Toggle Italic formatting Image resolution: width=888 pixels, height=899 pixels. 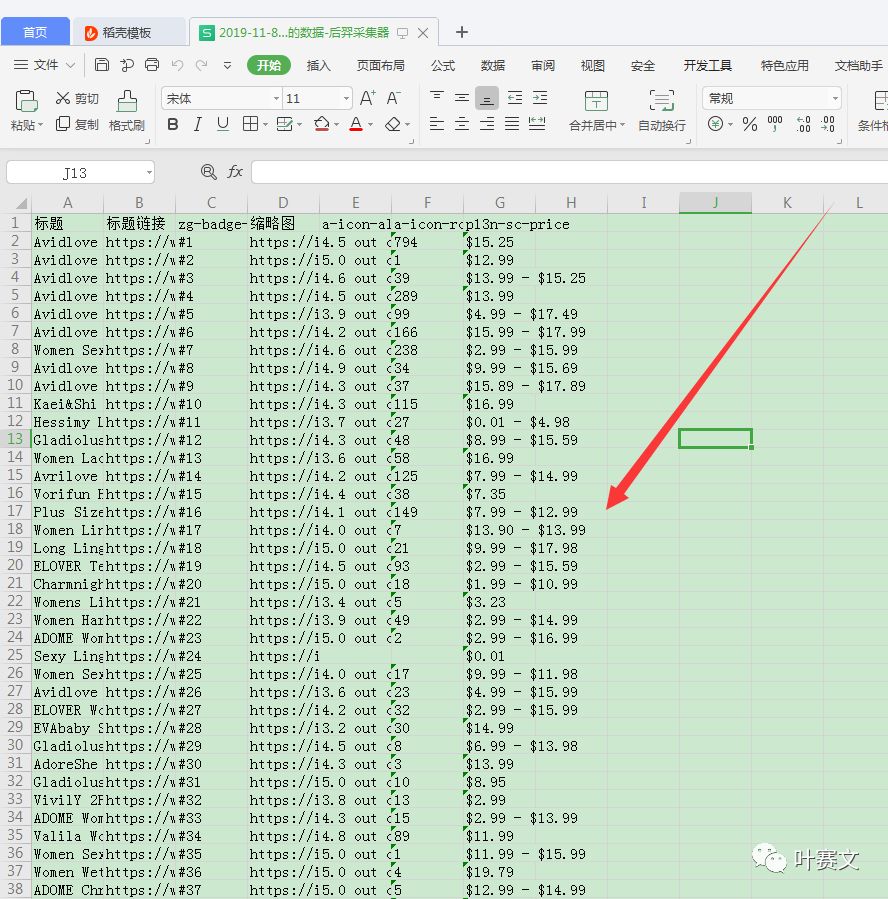[x=197, y=124]
